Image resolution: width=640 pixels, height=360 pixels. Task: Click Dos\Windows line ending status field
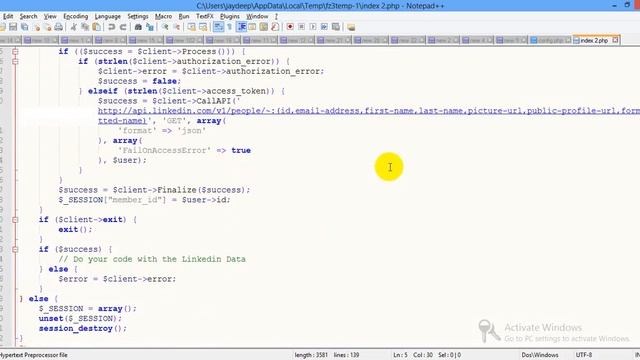tap(540, 355)
